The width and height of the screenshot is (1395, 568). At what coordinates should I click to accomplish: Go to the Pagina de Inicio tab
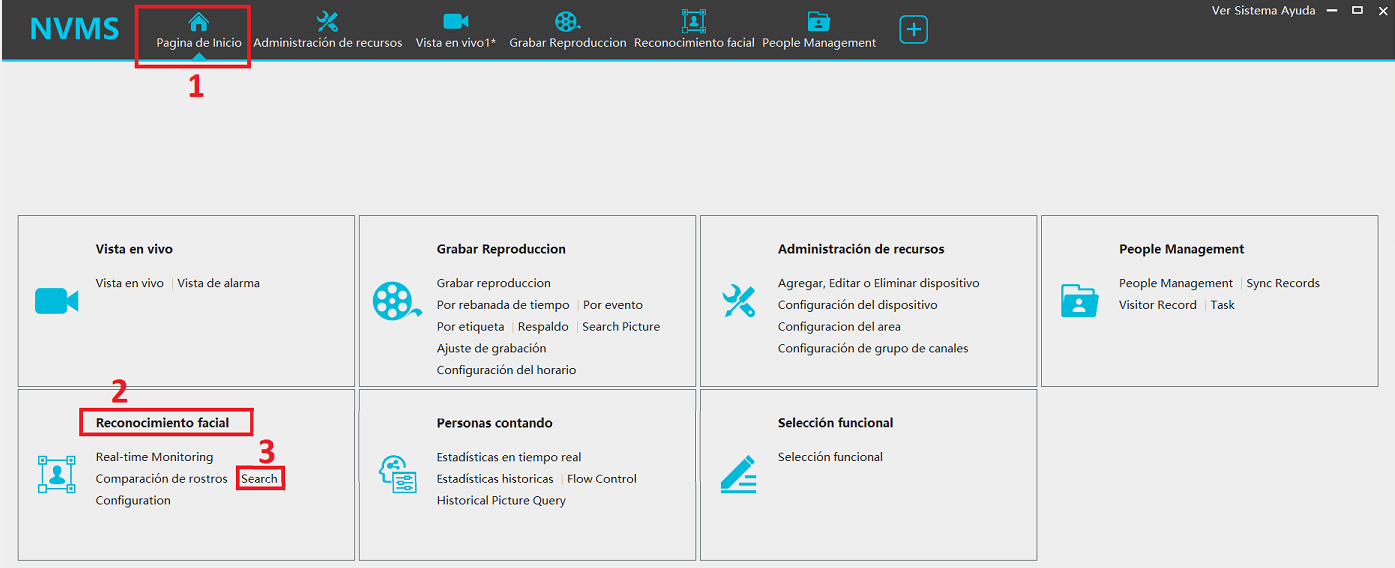coord(198,31)
